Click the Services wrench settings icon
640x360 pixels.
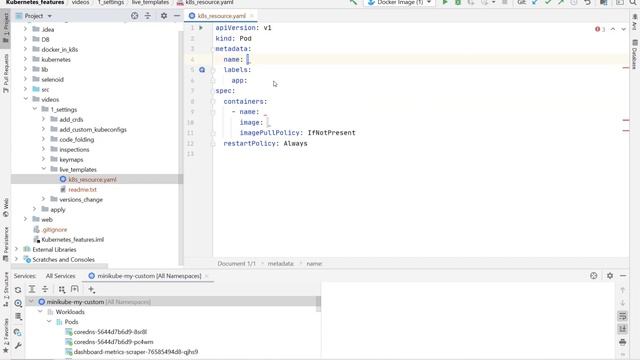[18, 346]
